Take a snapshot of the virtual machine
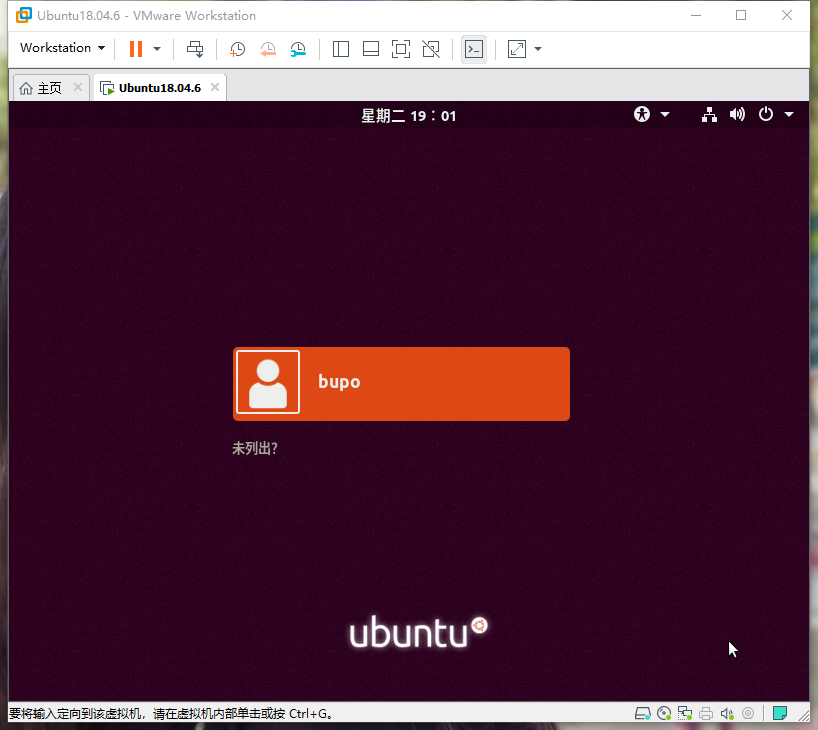 (237, 49)
